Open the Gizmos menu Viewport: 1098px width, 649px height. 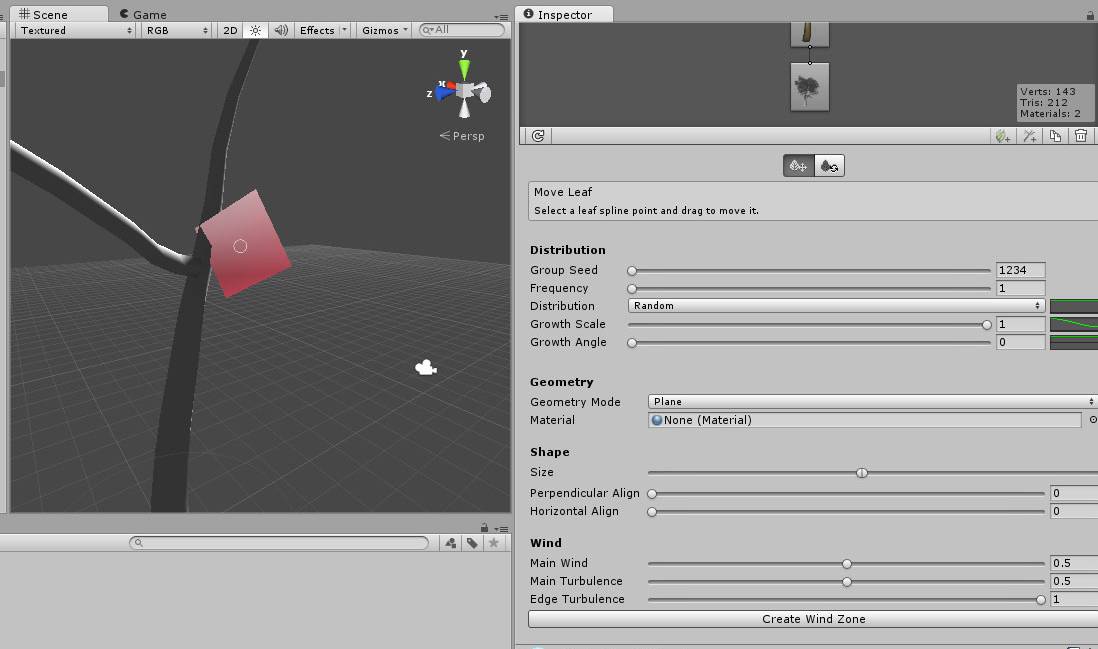point(384,30)
